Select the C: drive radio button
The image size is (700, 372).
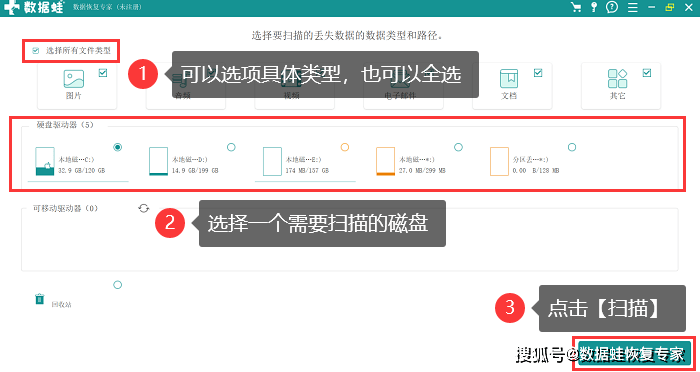coord(117,147)
